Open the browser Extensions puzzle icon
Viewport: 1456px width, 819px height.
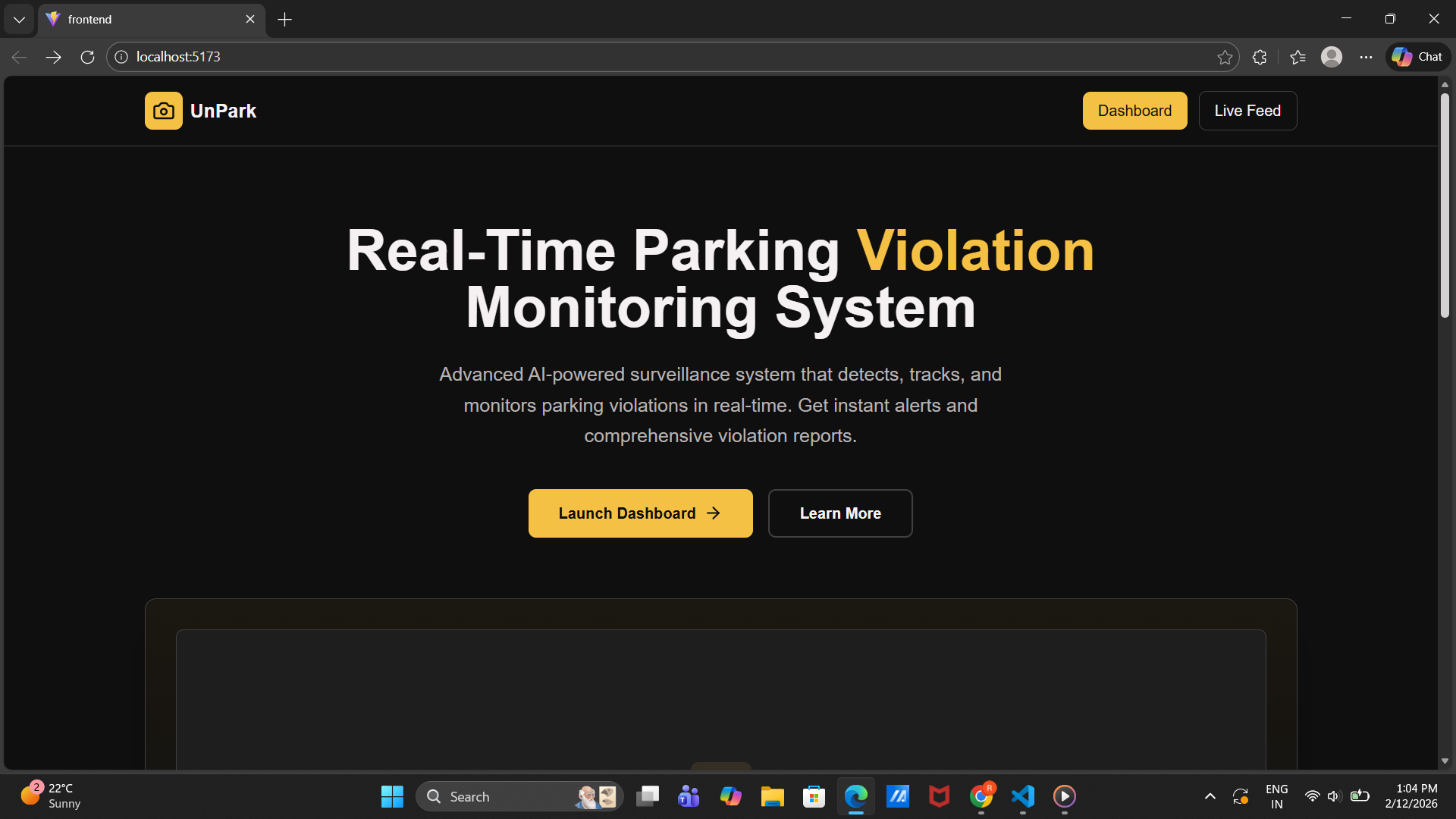coord(1260,57)
